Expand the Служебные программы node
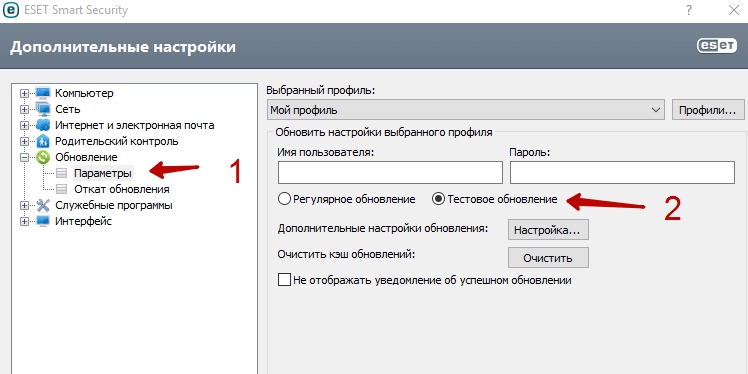The width and height of the screenshot is (748, 374). [24, 206]
